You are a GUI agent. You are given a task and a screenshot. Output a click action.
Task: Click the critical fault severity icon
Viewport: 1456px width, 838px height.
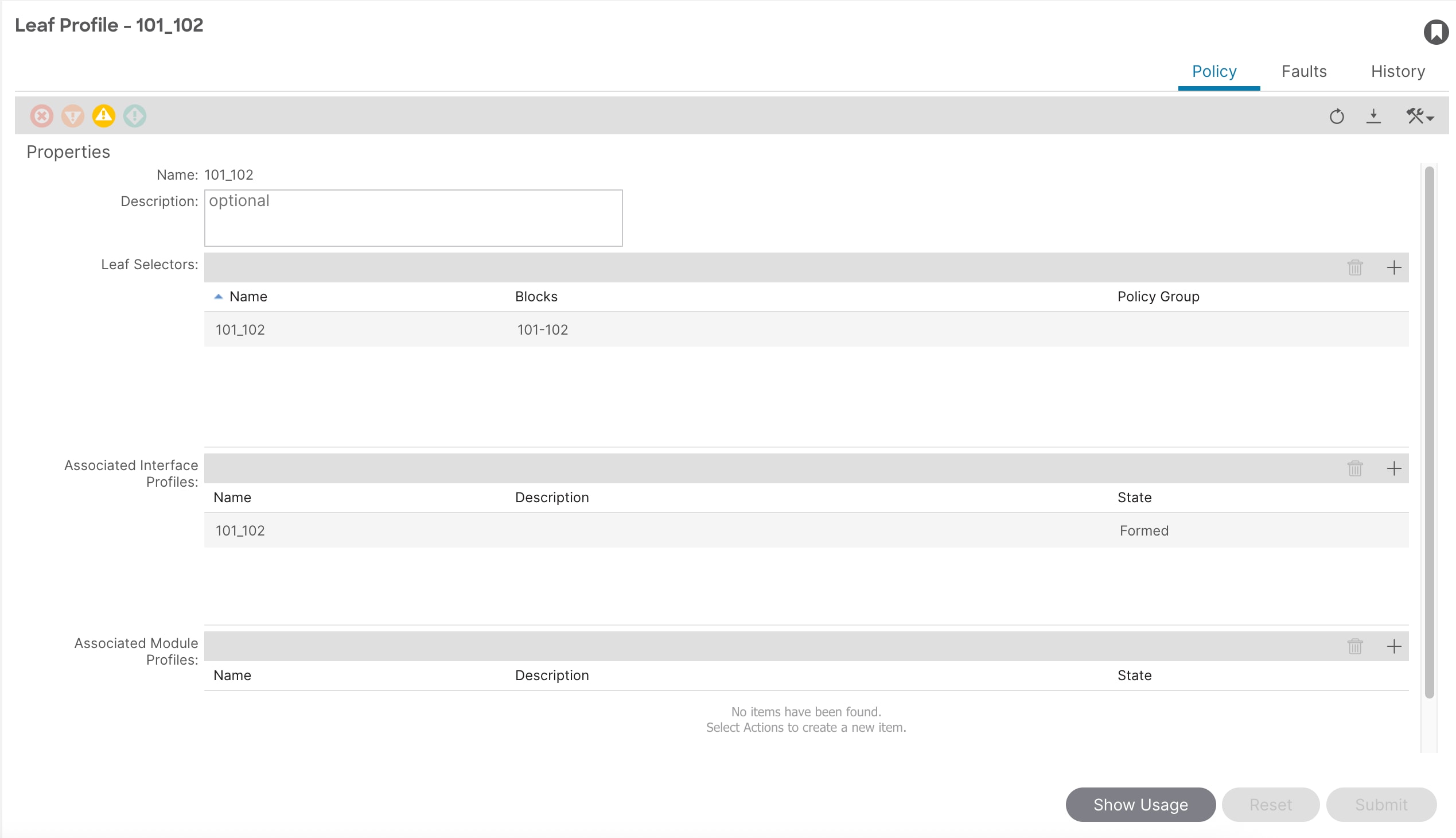click(x=41, y=116)
